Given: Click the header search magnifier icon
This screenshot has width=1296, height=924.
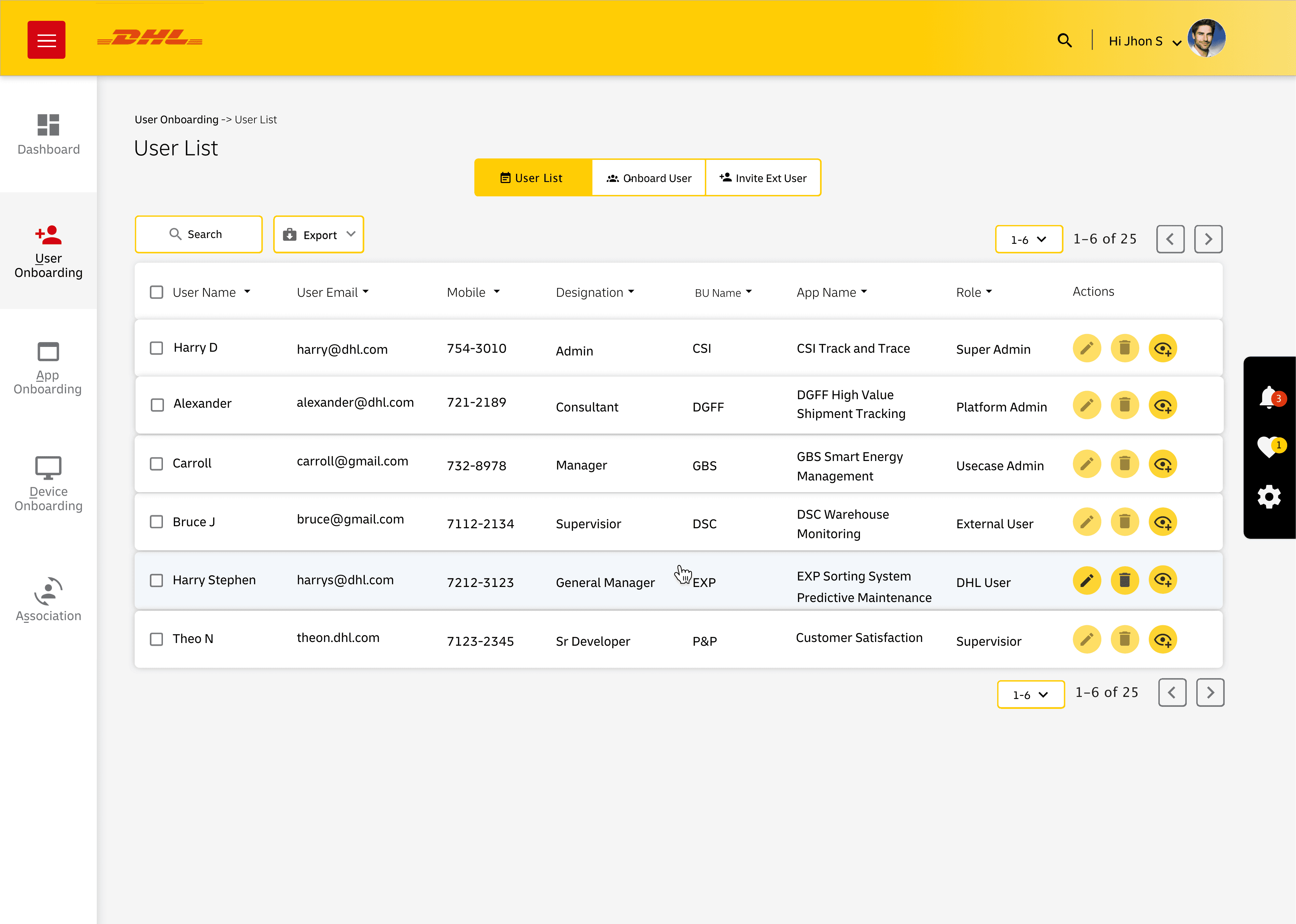Looking at the screenshot, I should tap(1064, 40).
